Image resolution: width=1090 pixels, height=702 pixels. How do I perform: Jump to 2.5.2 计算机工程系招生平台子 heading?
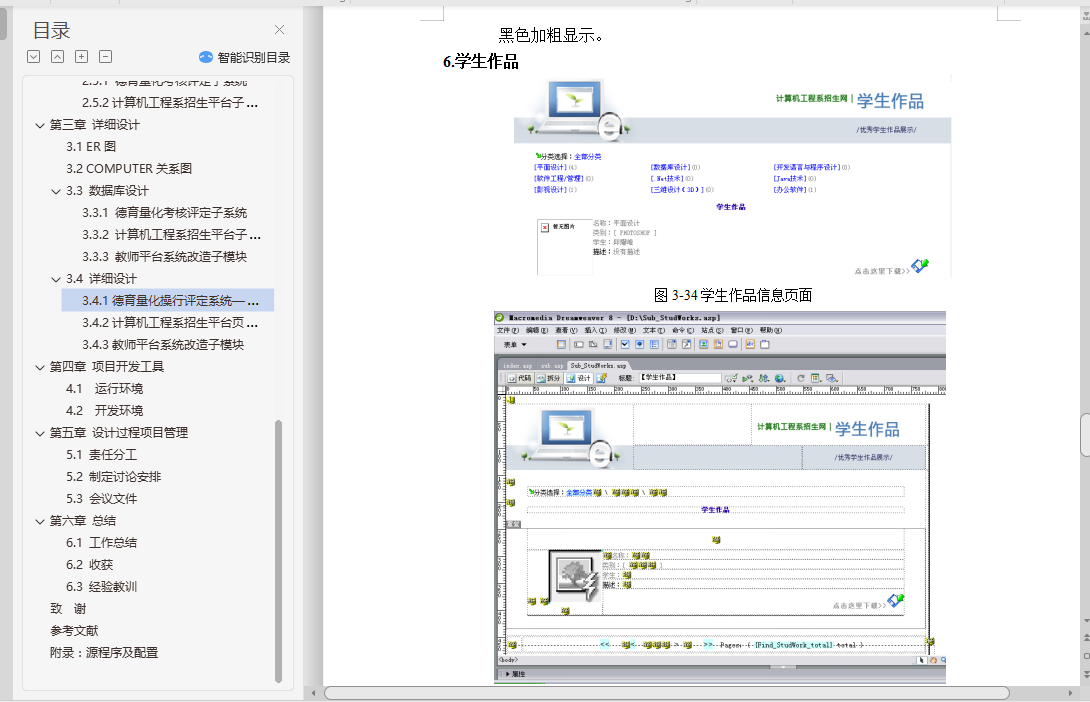(170, 102)
